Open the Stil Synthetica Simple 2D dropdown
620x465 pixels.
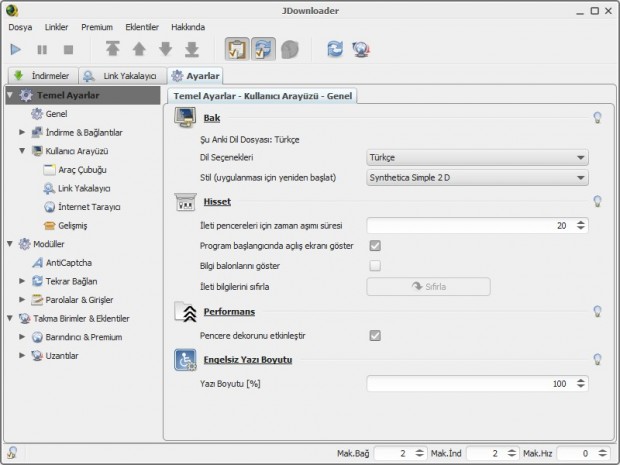tap(477, 178)
